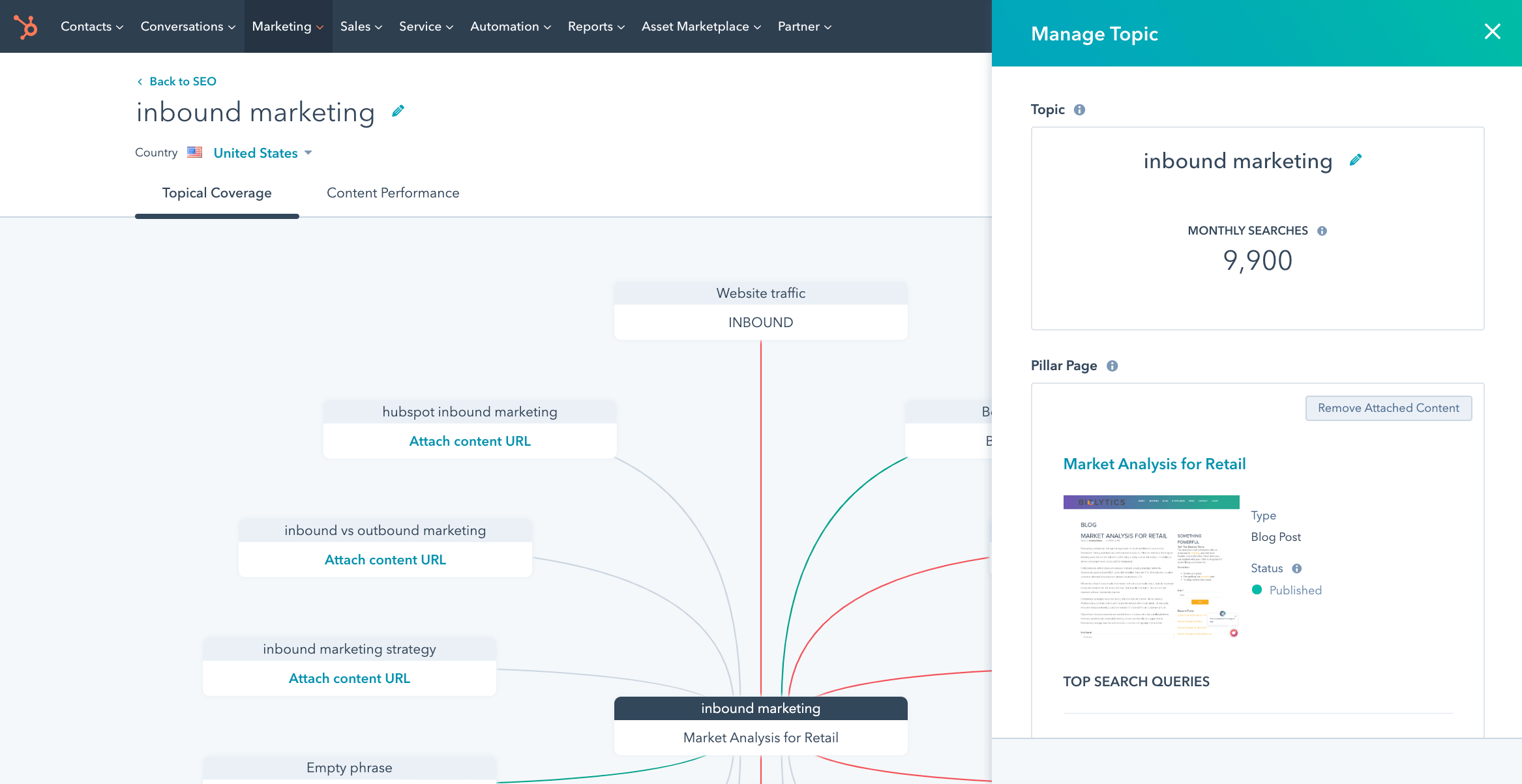Select the Topical Coverage tab
This screenshot has width=1522, height=784.
(217, 192)
